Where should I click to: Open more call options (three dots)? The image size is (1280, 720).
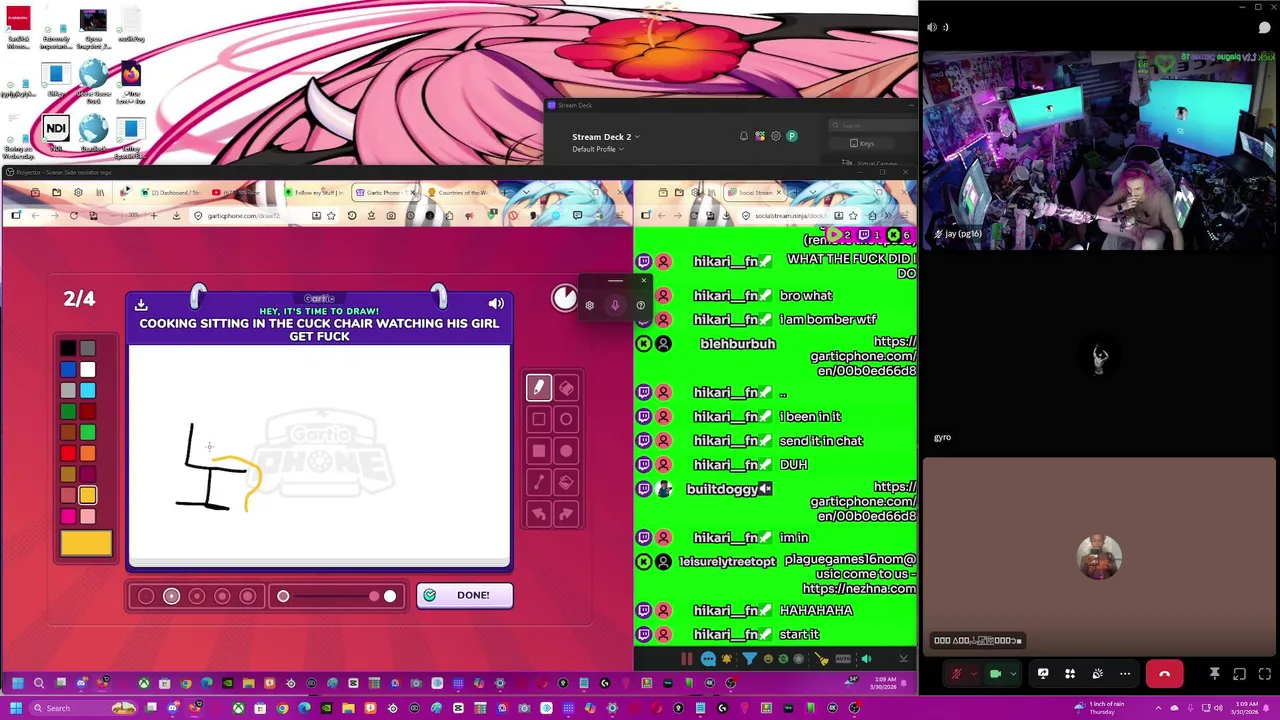click(1125, 674)
